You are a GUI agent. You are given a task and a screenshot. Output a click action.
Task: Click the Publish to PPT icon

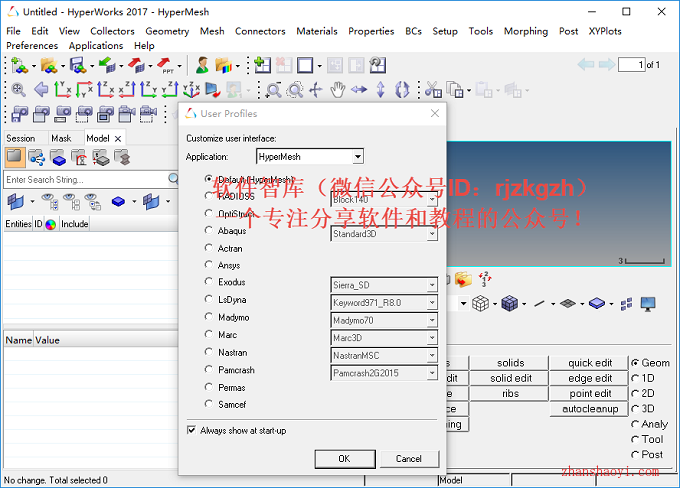coord(165,66)
